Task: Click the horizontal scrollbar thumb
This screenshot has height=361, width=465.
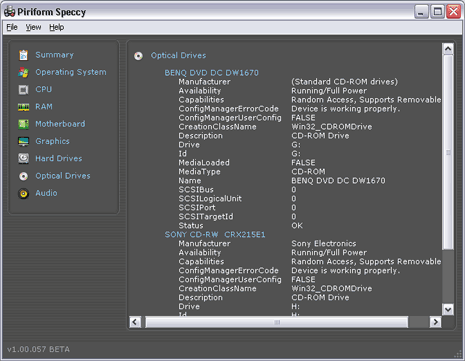Action: pyautogui.click(x=277, y=322)
